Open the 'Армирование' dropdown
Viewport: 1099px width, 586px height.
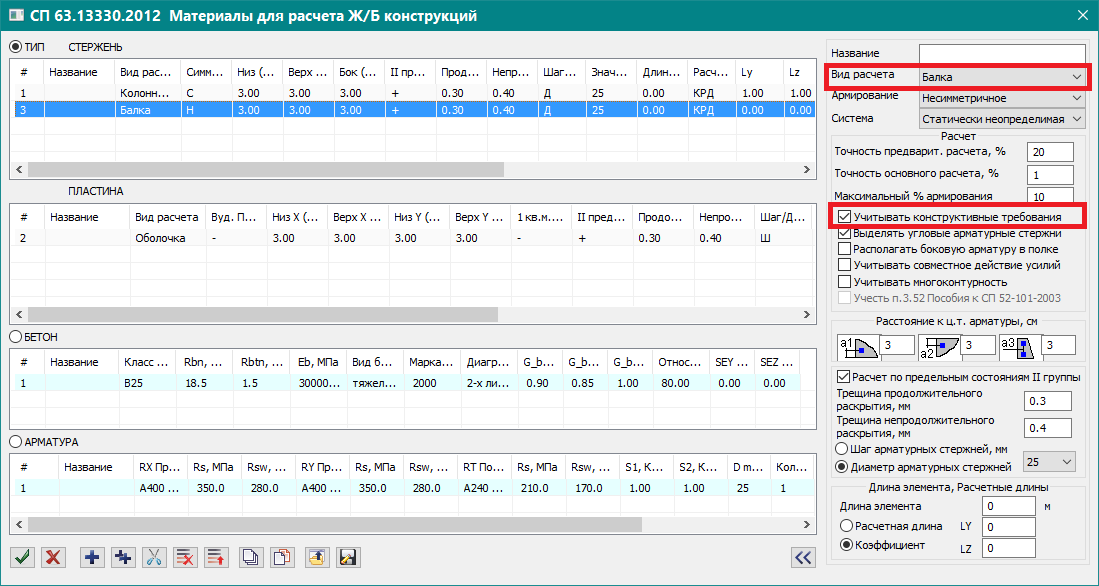[1002, 98]
